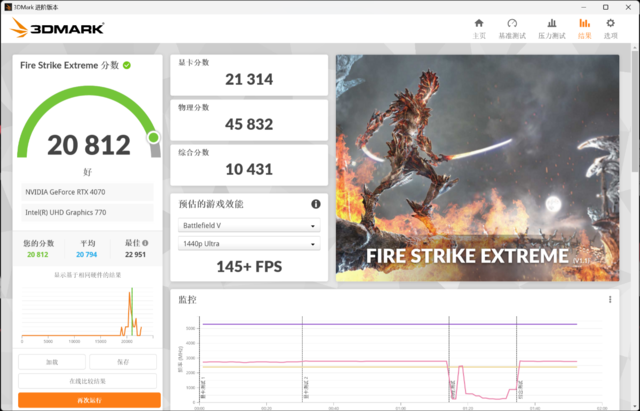Switch to the Benchmarks (基准测试) tab
Viewport: 640px width, 411px height.
pos(512,29)
